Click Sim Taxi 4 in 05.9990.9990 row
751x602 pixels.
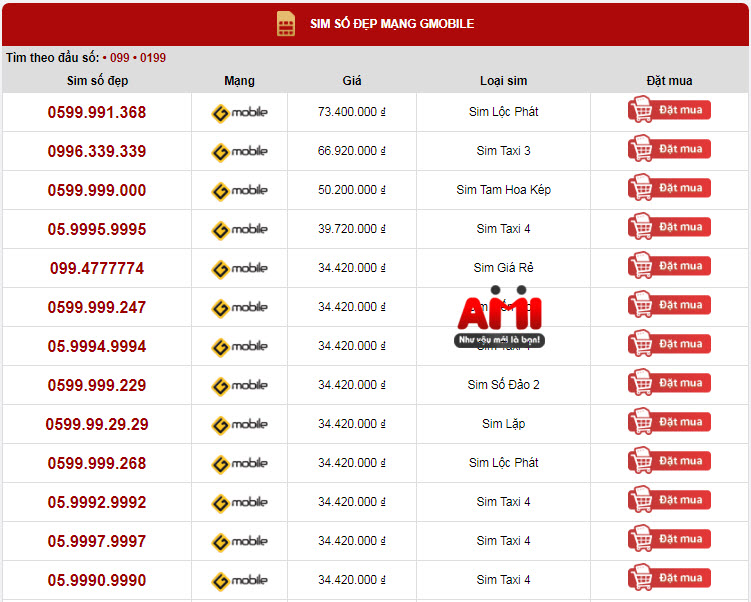point(503,580)
